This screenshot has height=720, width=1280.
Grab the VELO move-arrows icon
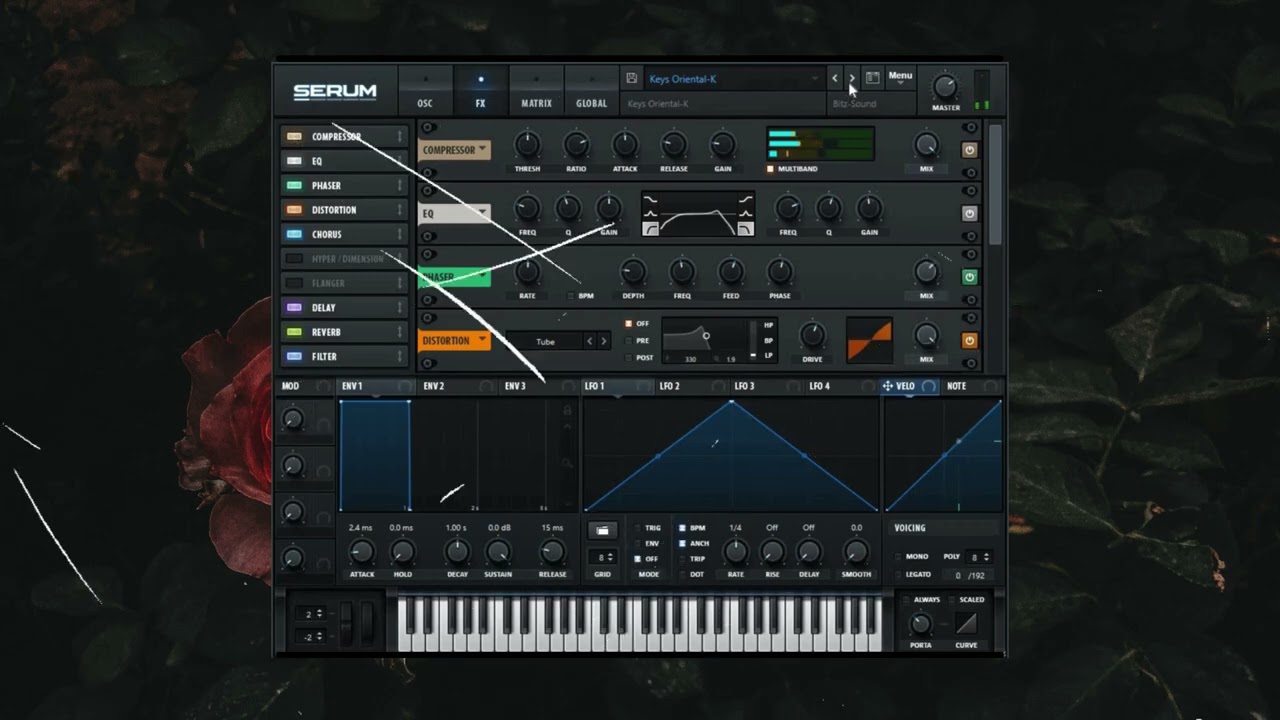(x=887, y=386)
